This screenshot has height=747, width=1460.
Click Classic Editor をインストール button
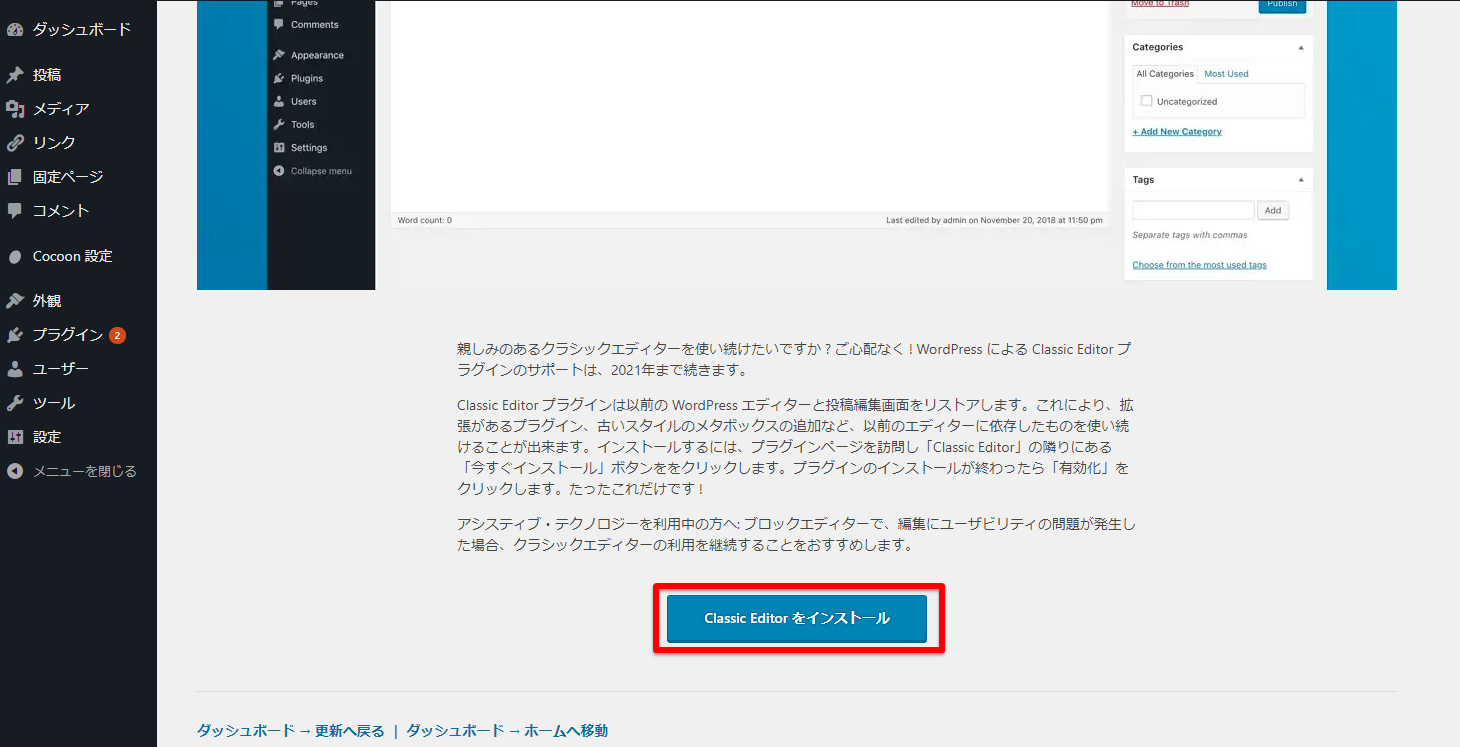797,618
